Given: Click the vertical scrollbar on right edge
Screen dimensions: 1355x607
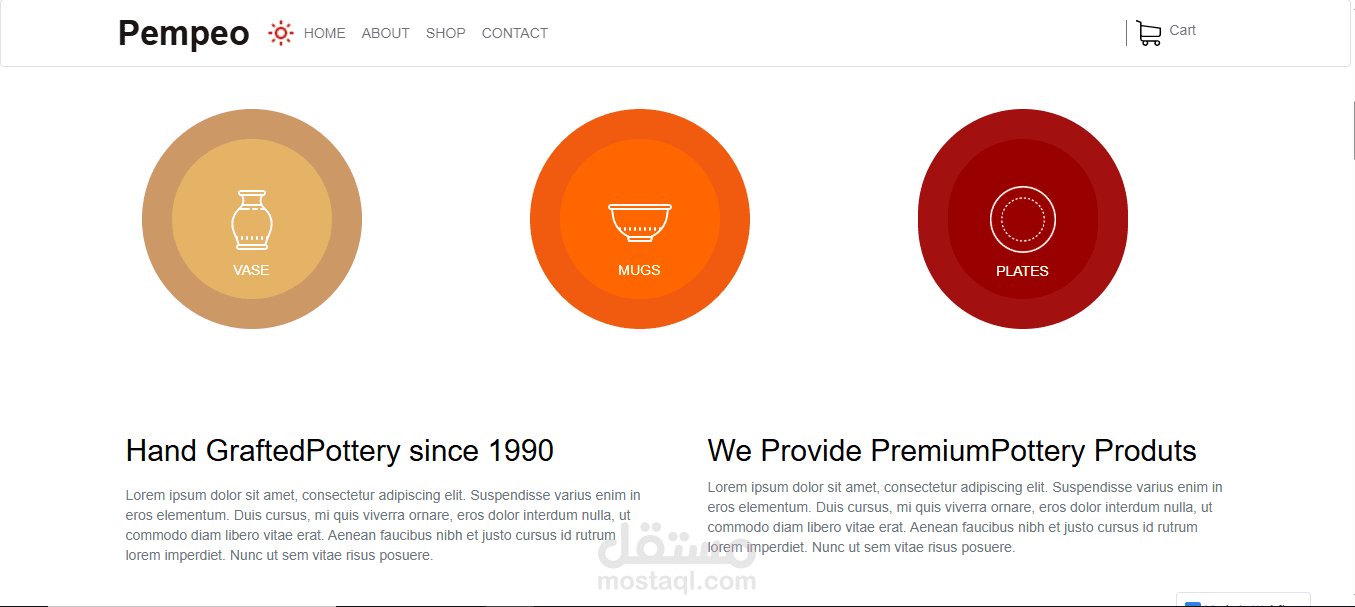Looking at the screenshot, I should pyautogui.click(x=1351, y=130).
